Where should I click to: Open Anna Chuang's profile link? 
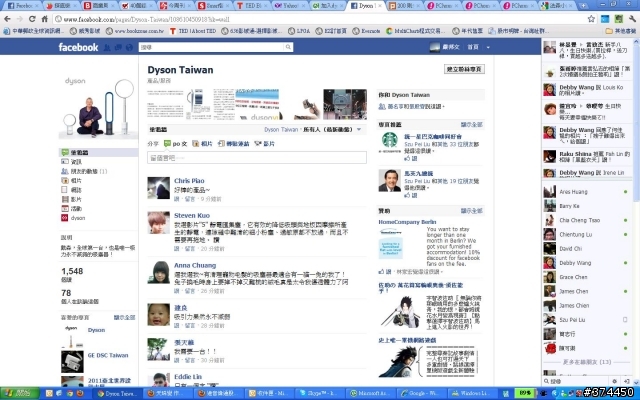(x=195, y=265)
